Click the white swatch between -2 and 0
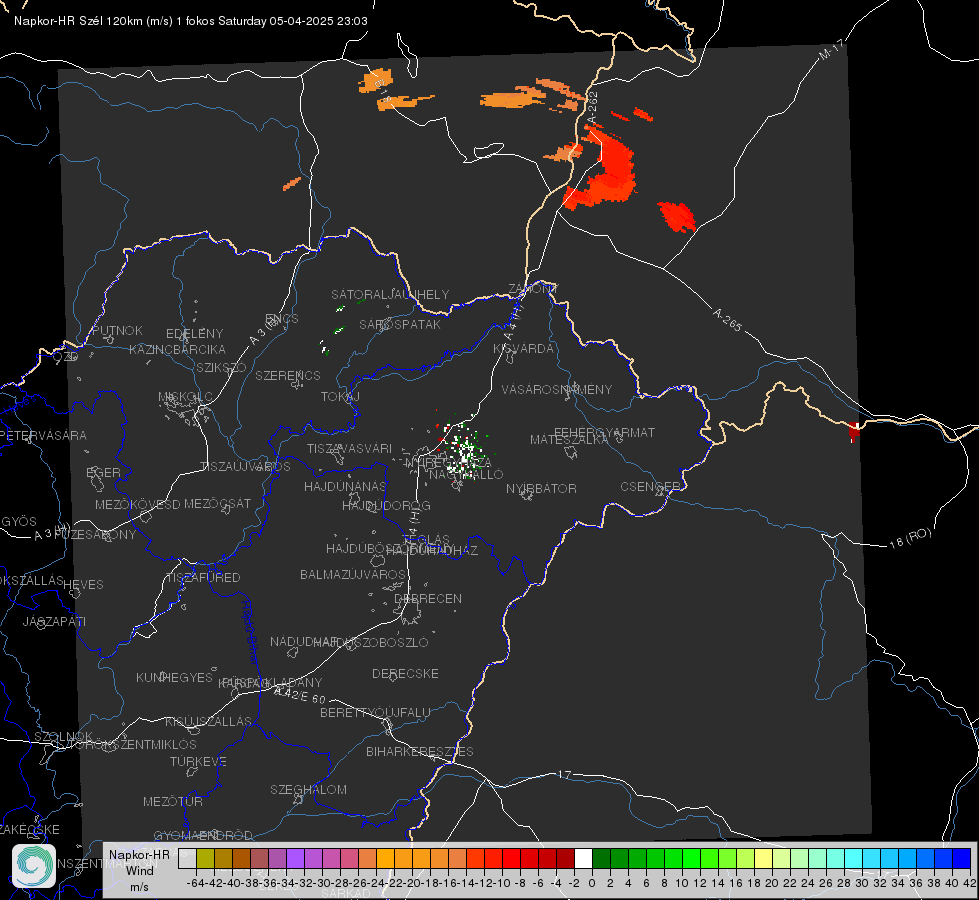Image resolution: width=979 pixels, height=900 pixels. tap(583, 859)
